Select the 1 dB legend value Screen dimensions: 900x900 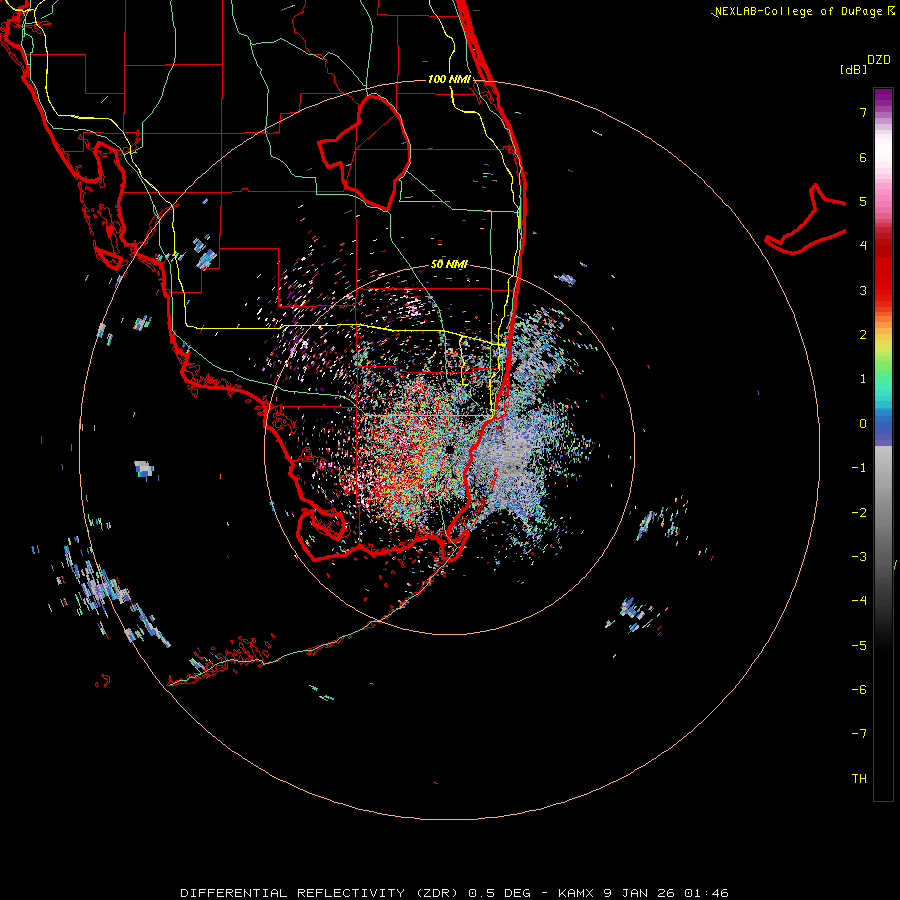pos(863,379)
